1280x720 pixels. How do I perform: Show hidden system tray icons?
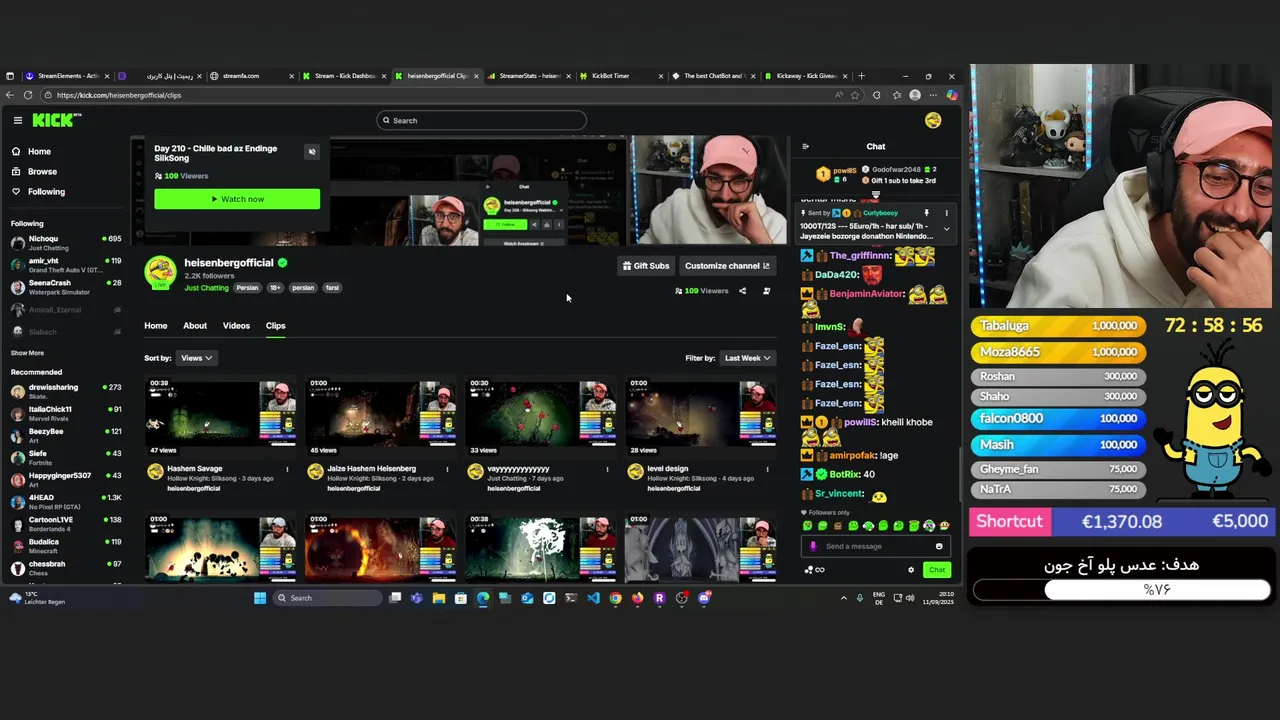coord(843,598)
